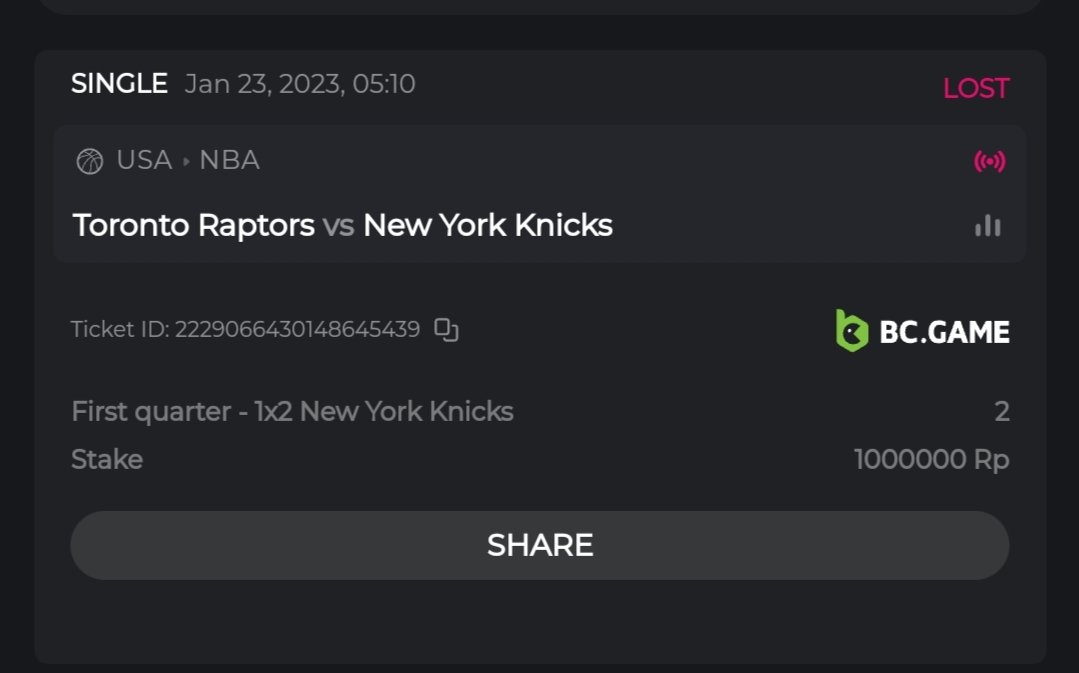Click the First quarter 1x2 market line
Screen dimensions: 1079x673
click(292, 411)
